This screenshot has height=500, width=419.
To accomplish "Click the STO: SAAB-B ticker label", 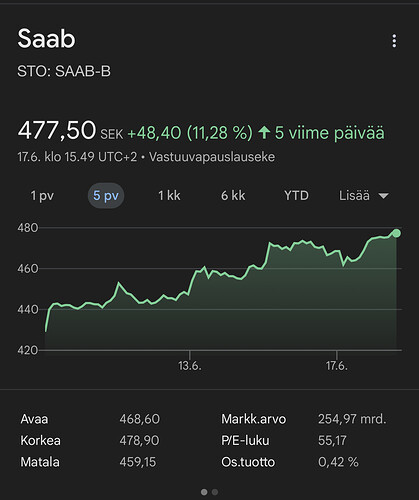I will tap(64, 71).
